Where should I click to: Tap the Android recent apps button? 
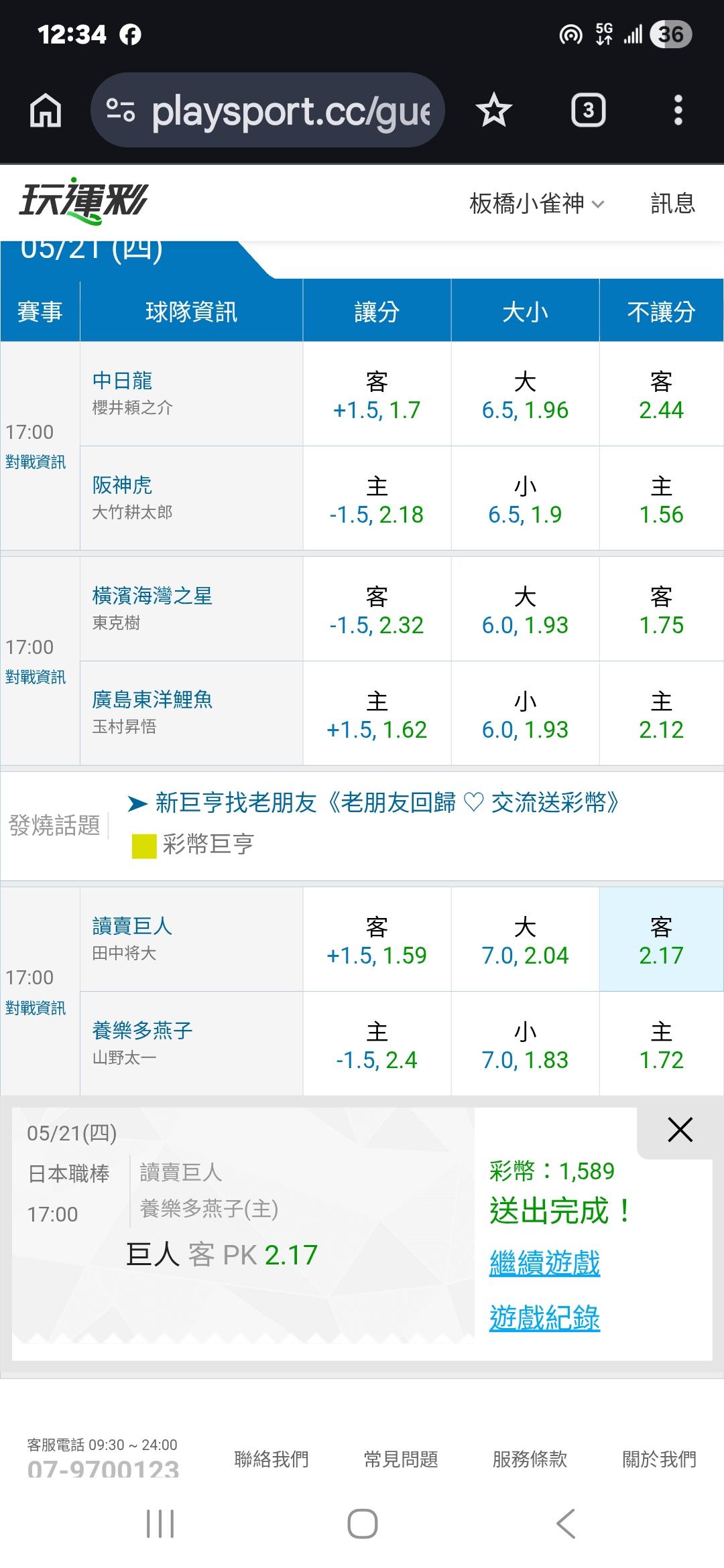tap(160, 1523)
